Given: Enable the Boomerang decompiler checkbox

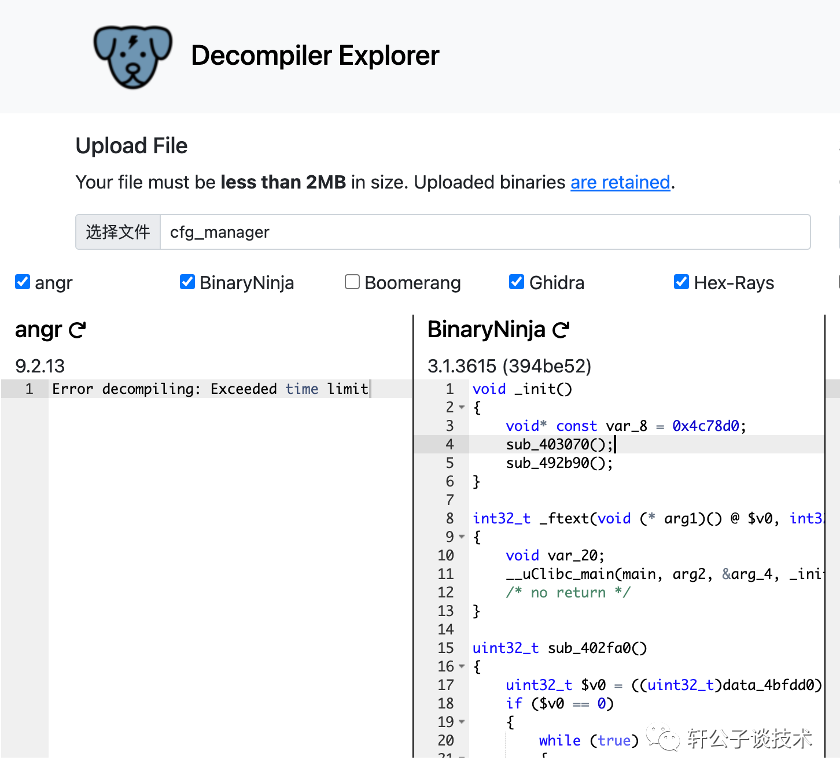Looking at the screenshot, I should point(352,282).
